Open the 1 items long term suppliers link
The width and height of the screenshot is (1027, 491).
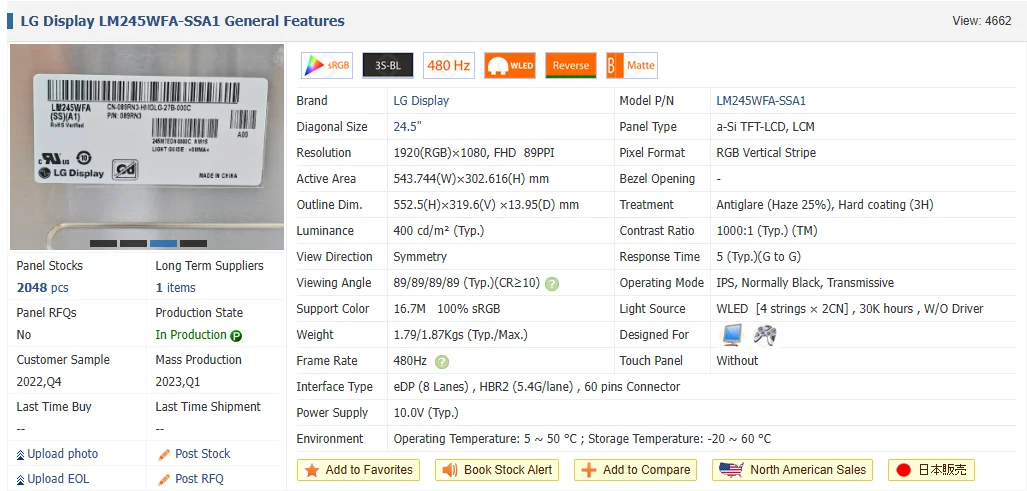point(175,288)
